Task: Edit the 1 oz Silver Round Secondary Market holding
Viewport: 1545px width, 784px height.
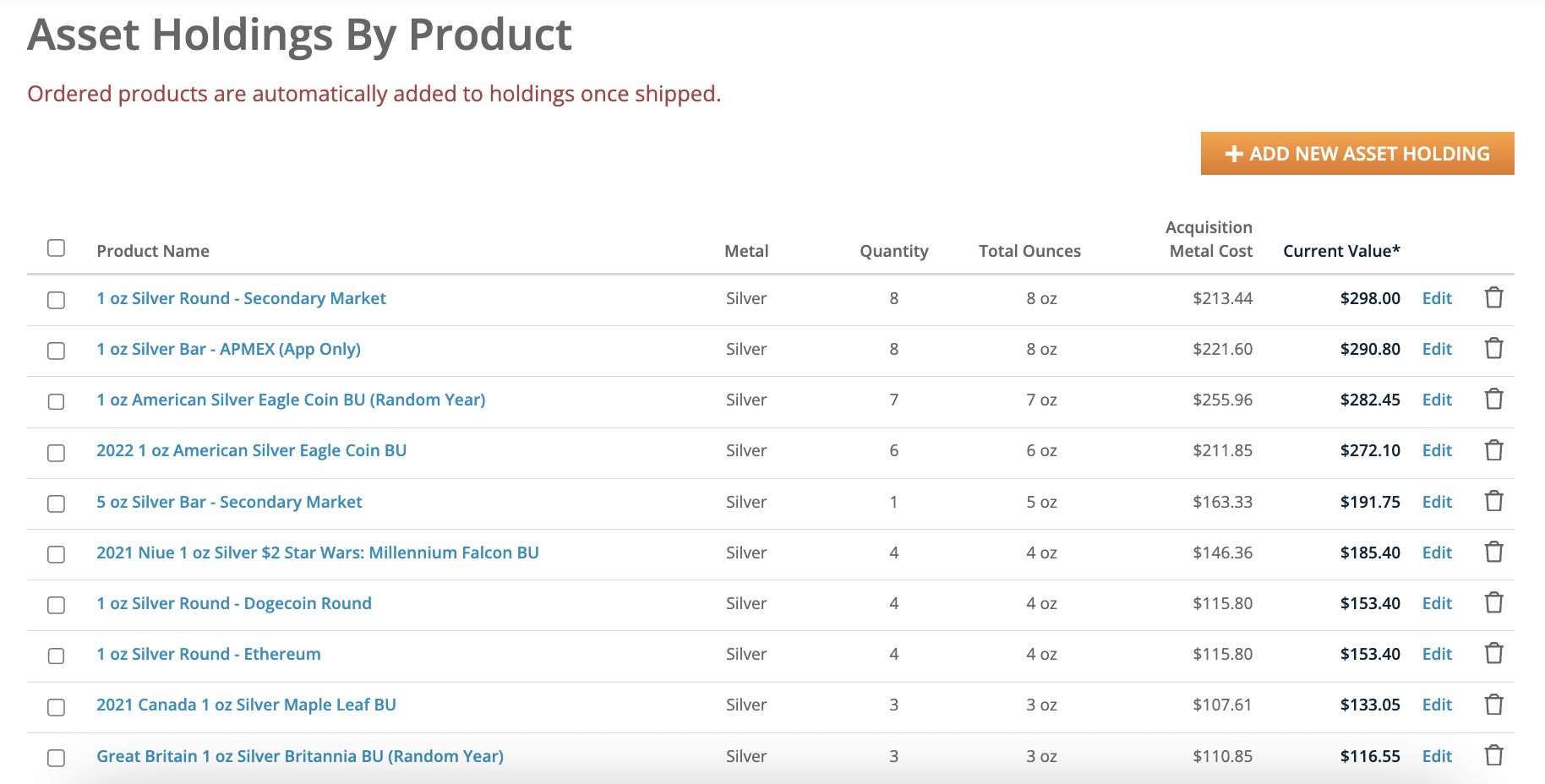Action: click(x=1437, y=298)
